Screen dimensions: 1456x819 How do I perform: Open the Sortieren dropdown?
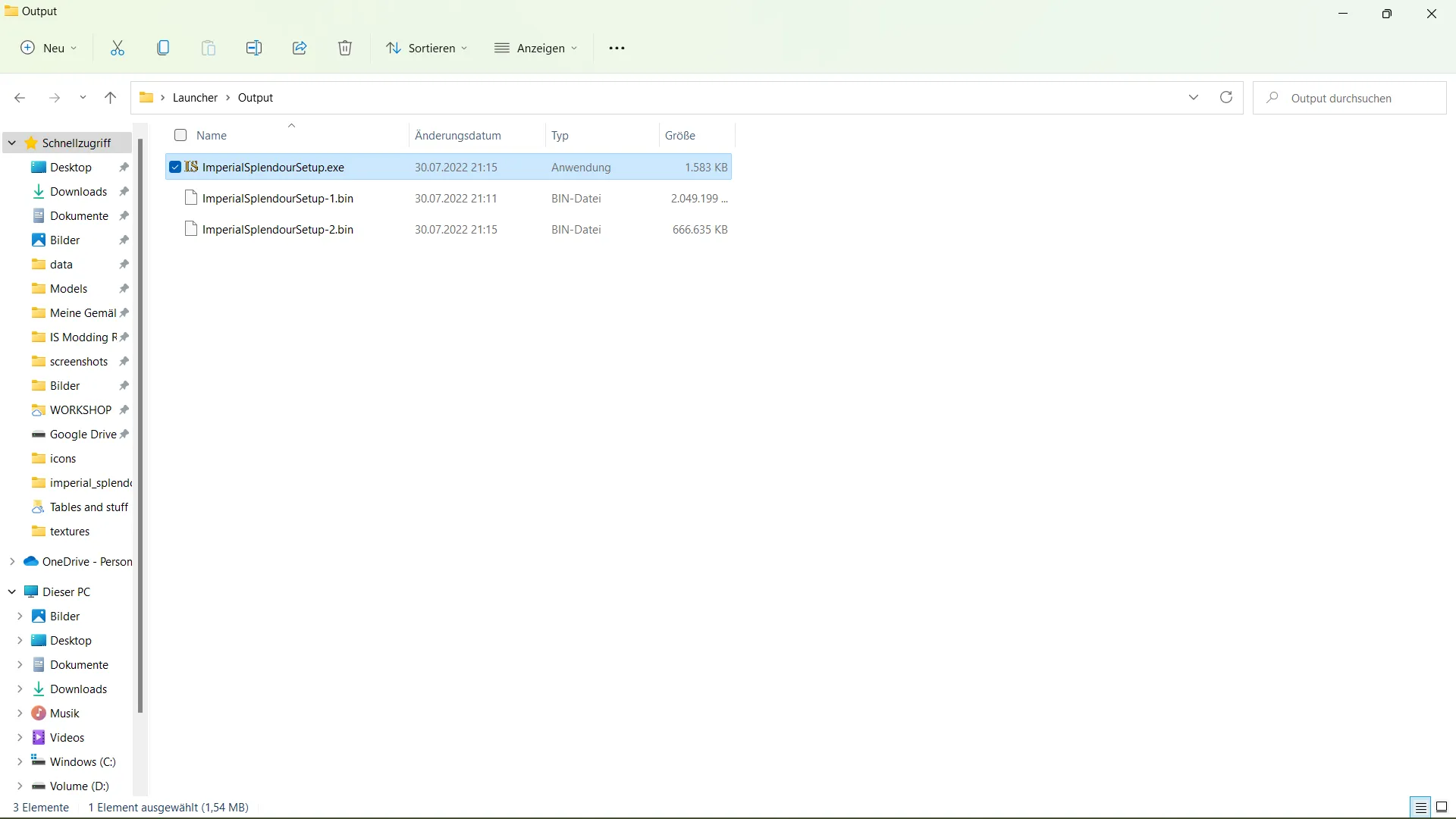point(426,49)
